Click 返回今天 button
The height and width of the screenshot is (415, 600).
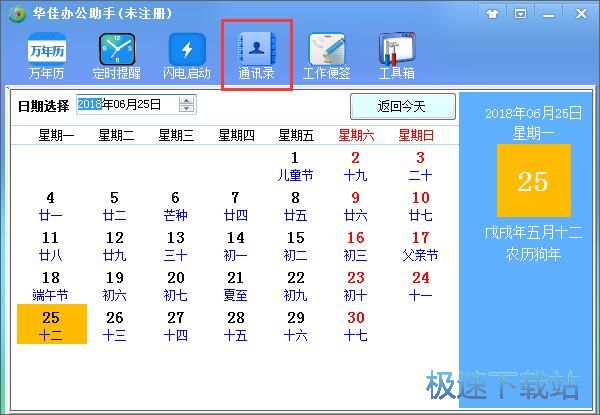tap(403, 106)
